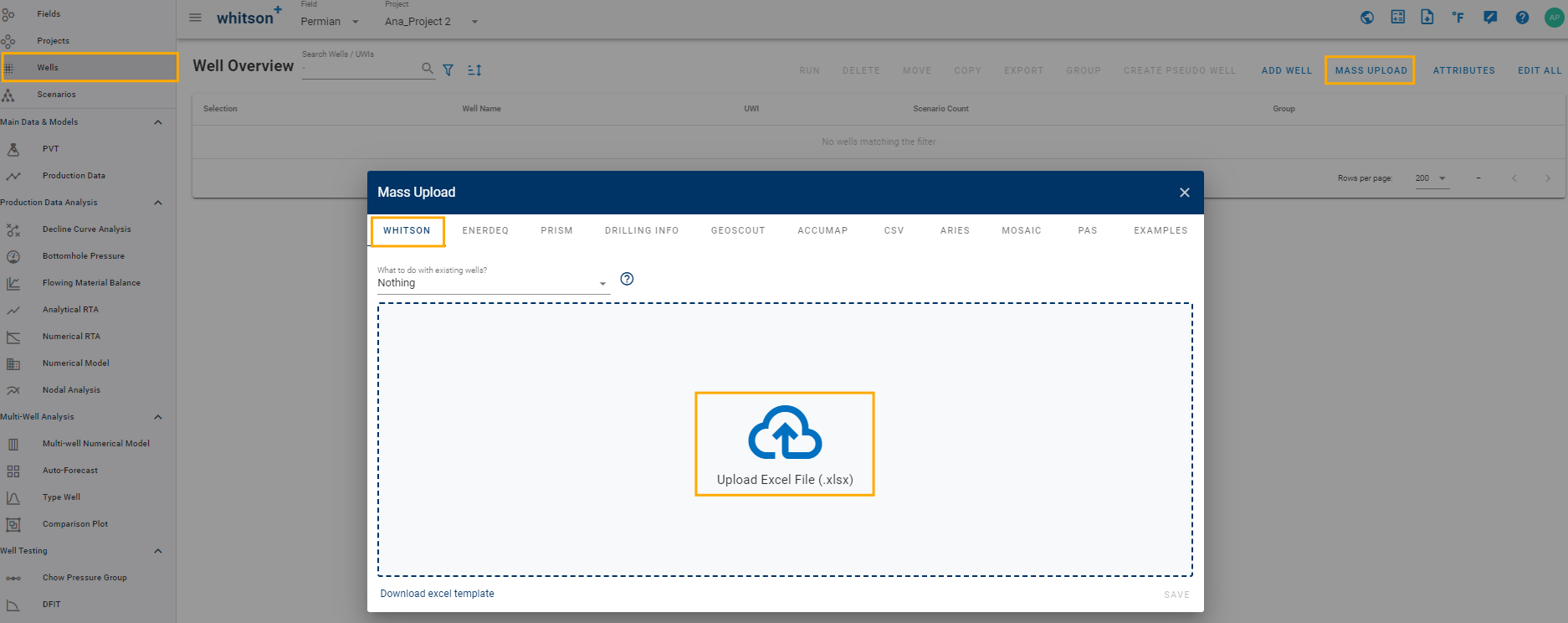This screenshot has width=1568, height=623.
Task: Click the Auto-Forecast icon
Action: 13,471
